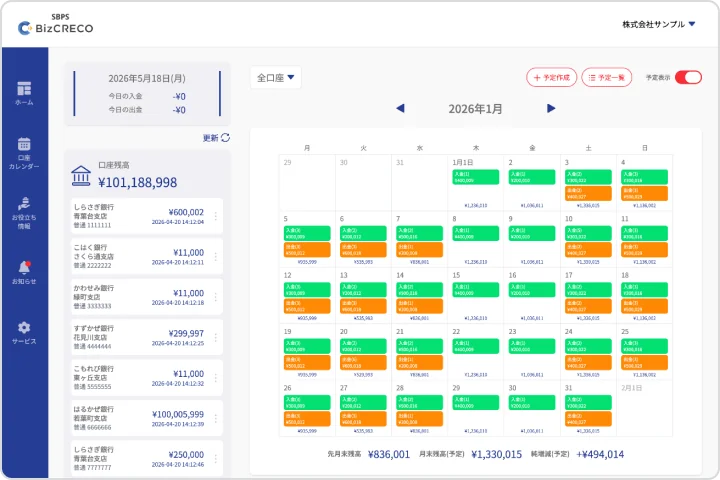Select the orange 出金 entry on January 3
This screenshot has width=720, height=480.
tap(588, 193)
